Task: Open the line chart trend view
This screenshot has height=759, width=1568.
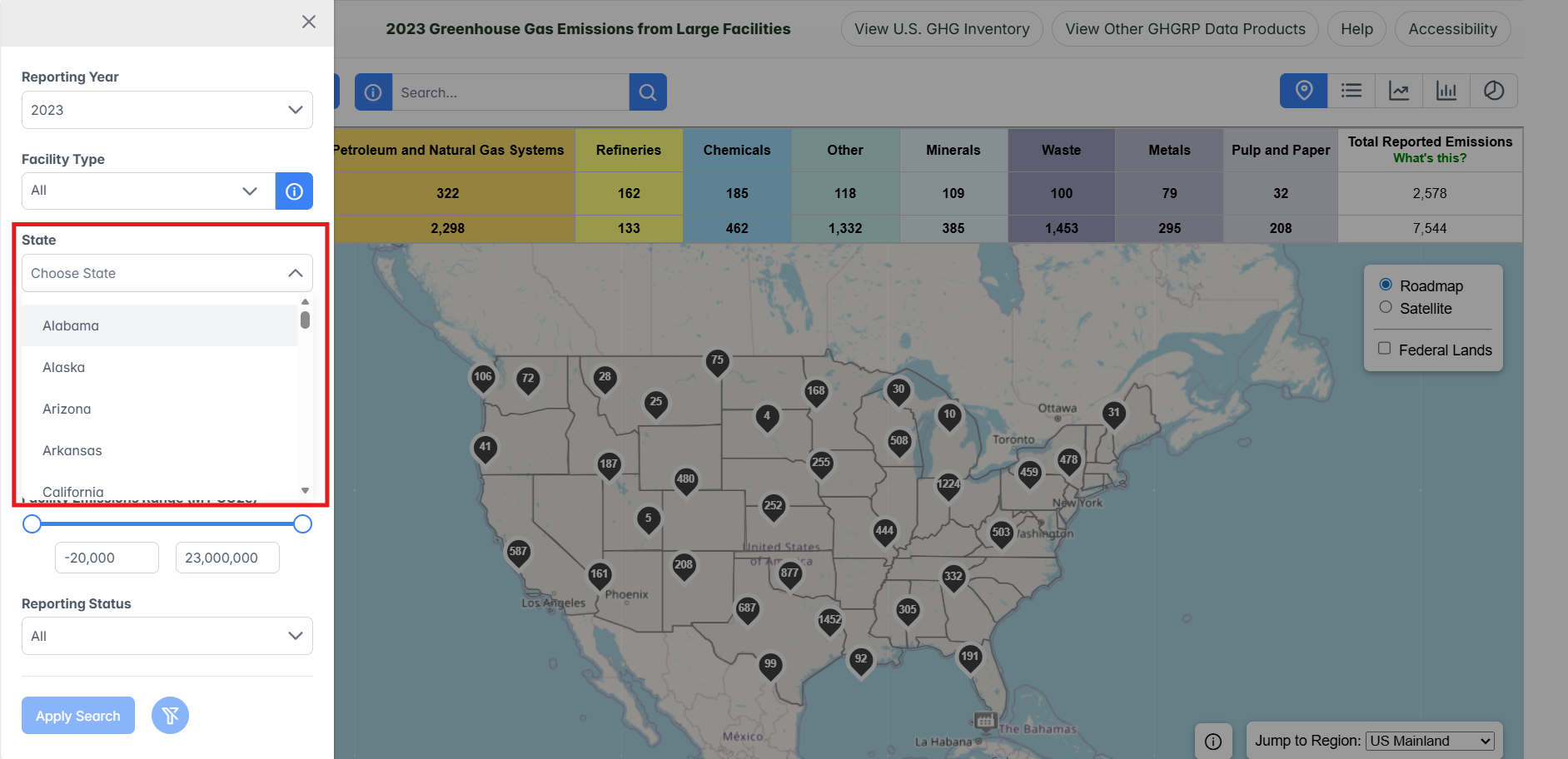Action: pos(1399,91)
